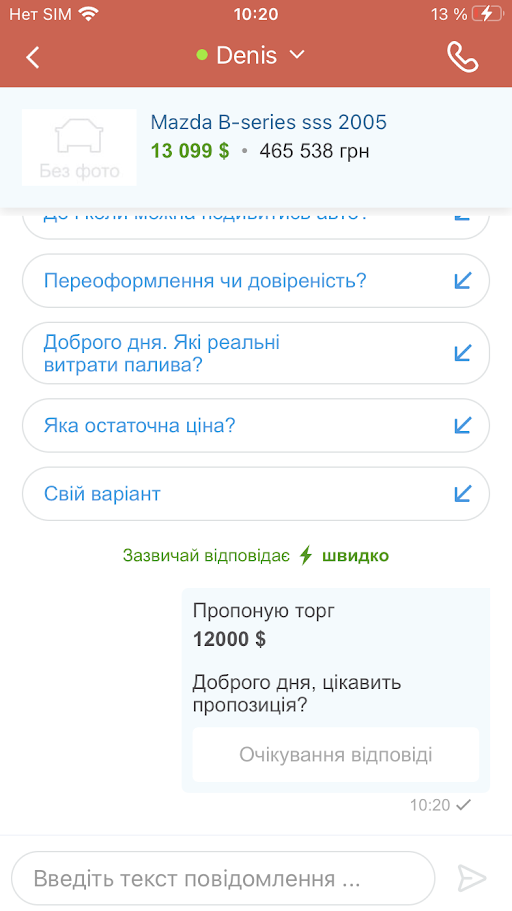Tap 'Очікування відповіді' status button
The height and width of the screenshot is (911, 512).
tap(336, 755)
